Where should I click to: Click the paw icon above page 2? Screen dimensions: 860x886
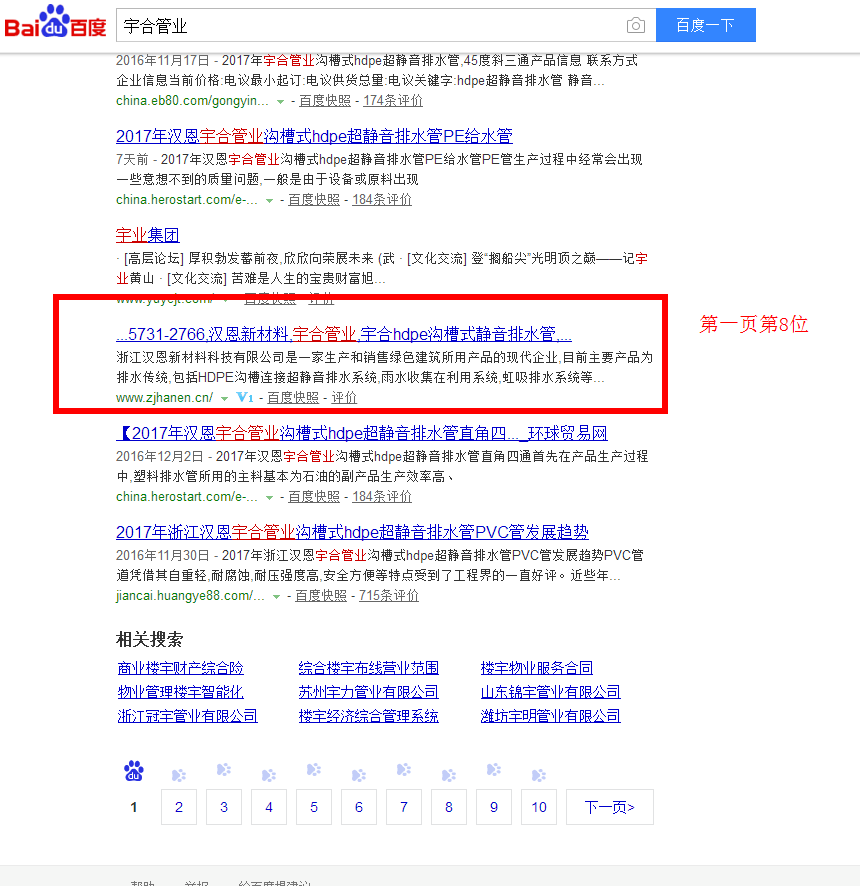pos(179,775)
